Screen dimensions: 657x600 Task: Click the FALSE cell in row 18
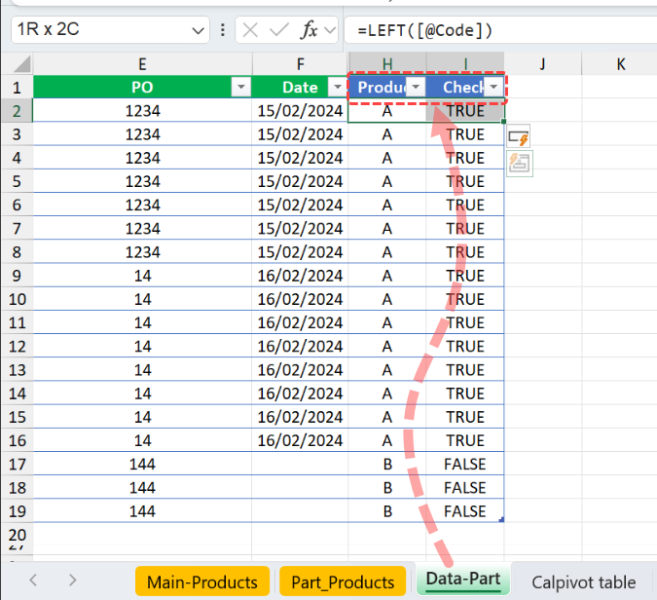[464, 488]
